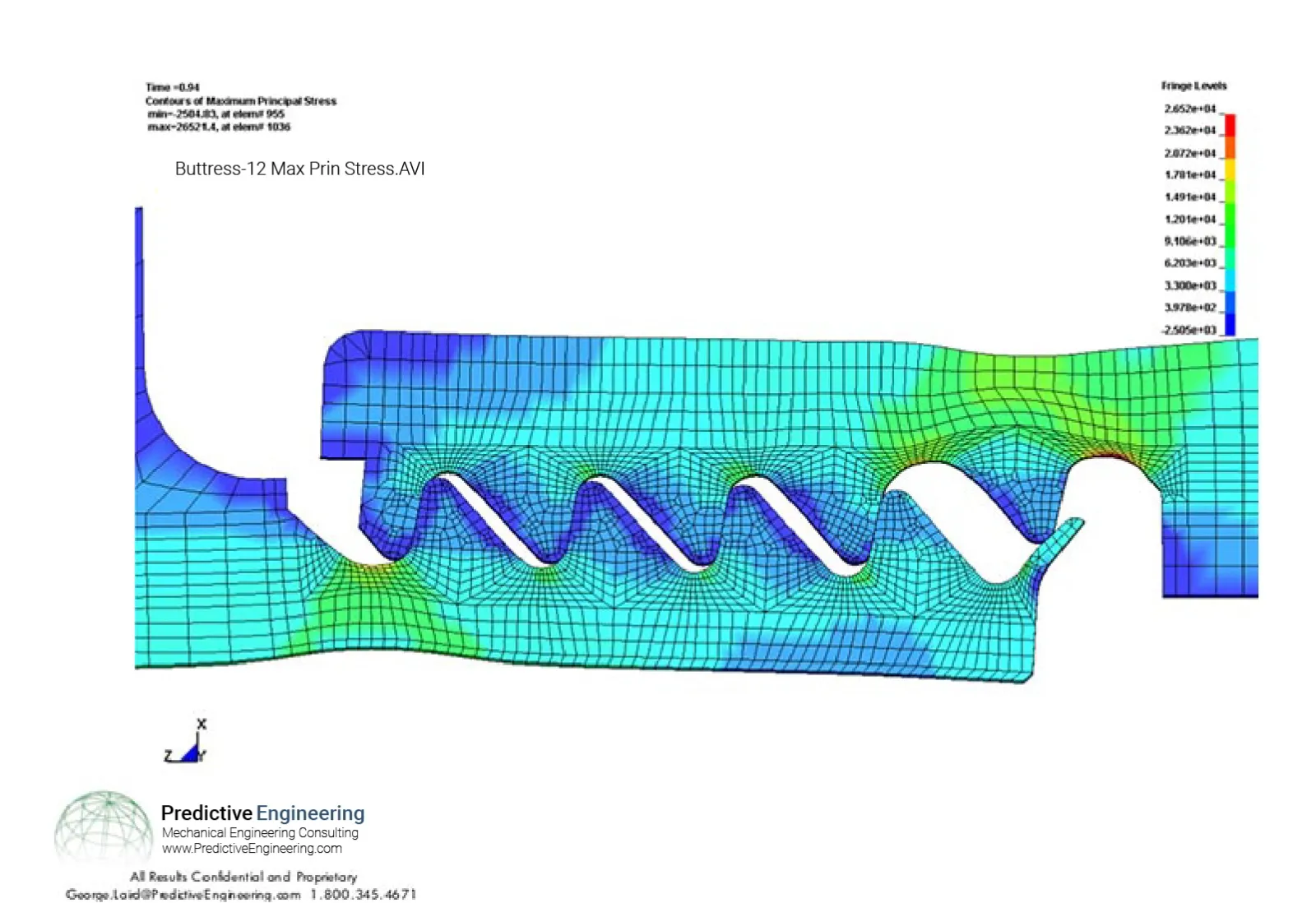
Task: Click the Mechanical Engineering Consulting tagline
Action: [x=260, y=833]
